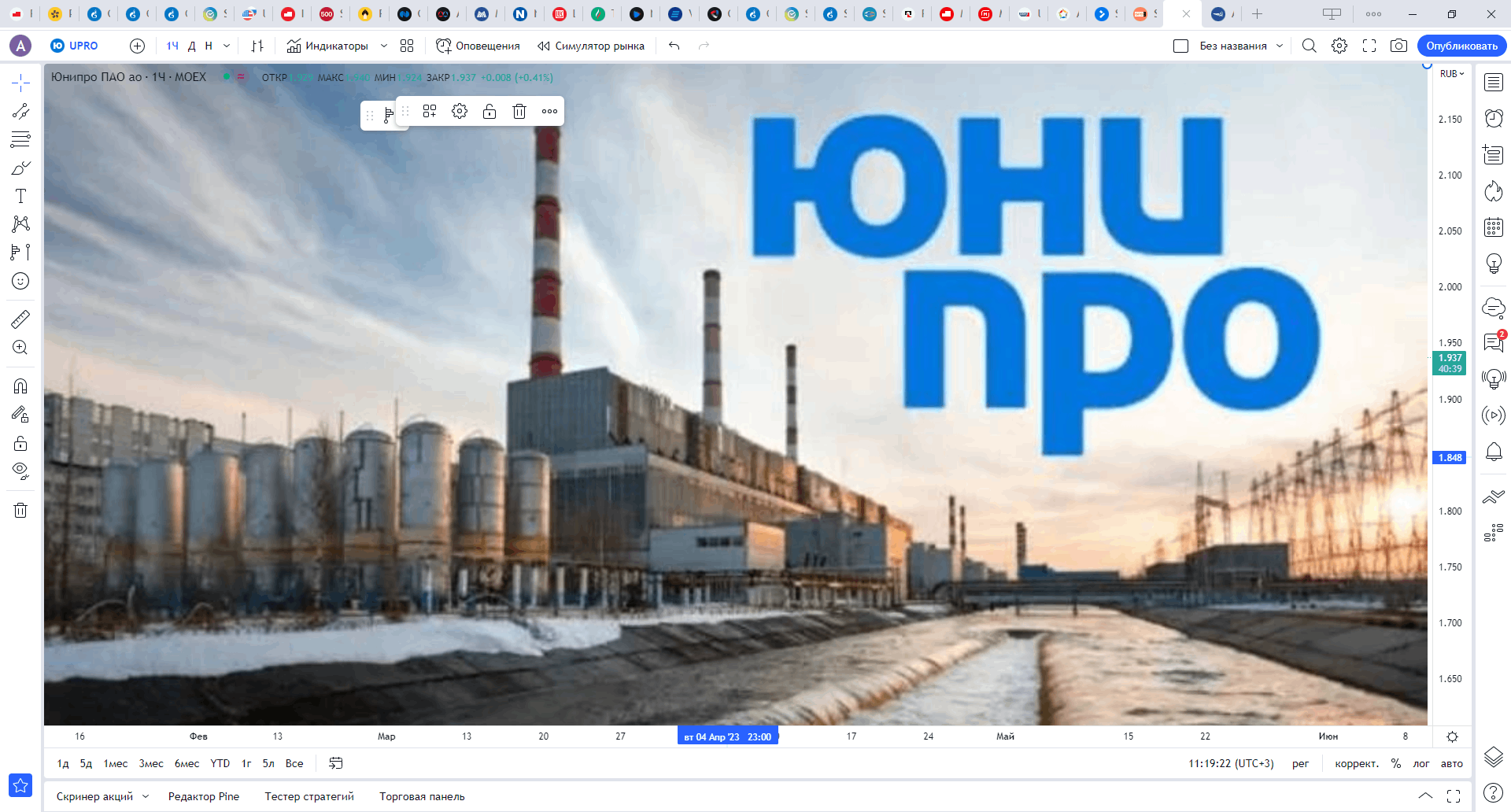Click the 'Опубликовать' button
Viewport: 1511px width, 812px height.
pos(1461,46)
